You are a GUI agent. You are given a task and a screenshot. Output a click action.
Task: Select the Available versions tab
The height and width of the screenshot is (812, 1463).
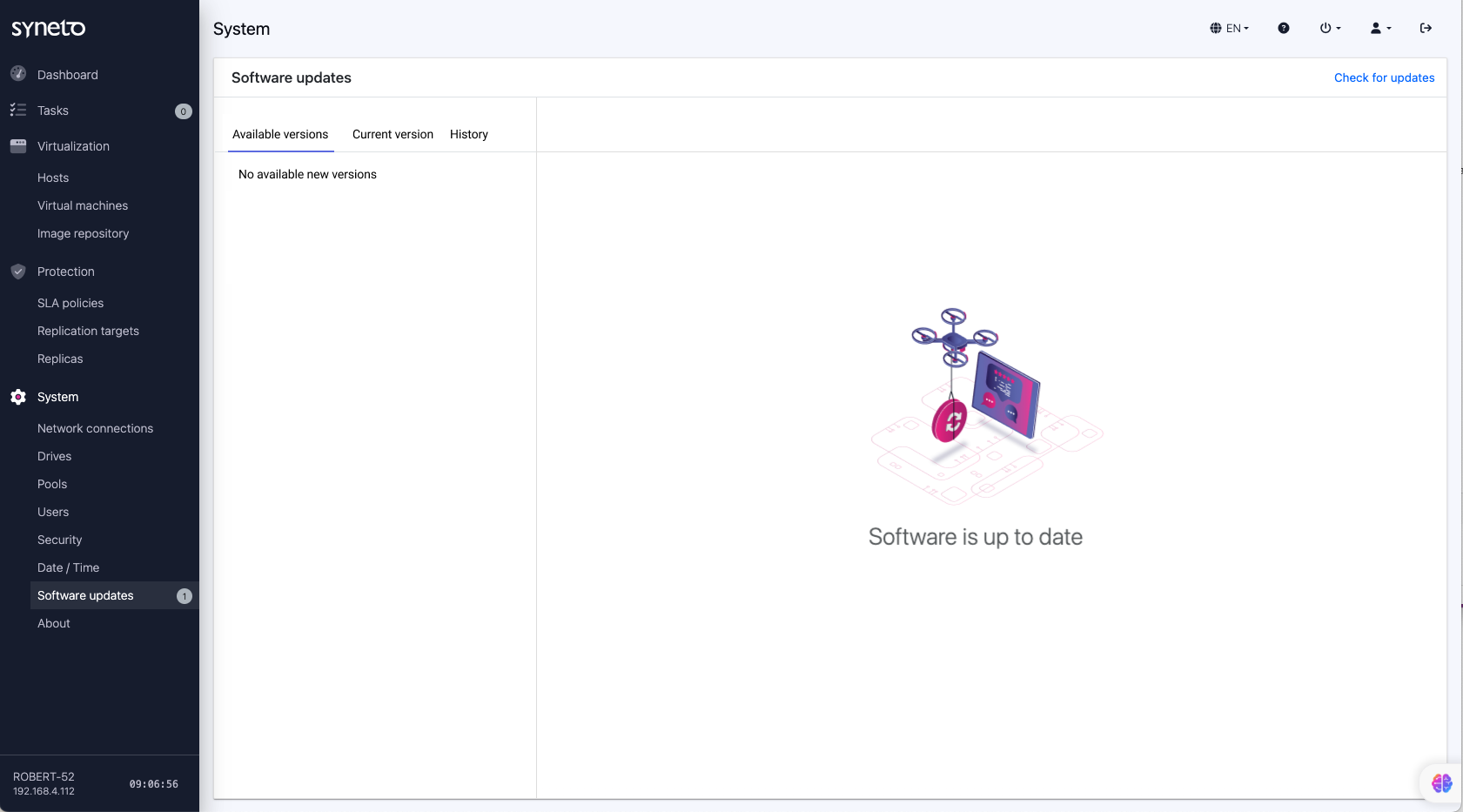click(x=280, y=134)
